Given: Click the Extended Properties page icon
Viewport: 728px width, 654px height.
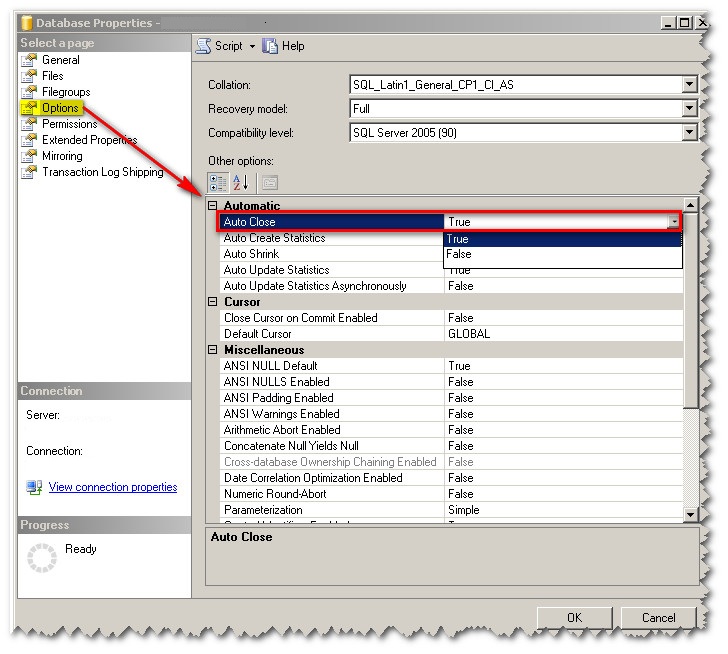Looking at the screenshot, I should pos(29,140).
